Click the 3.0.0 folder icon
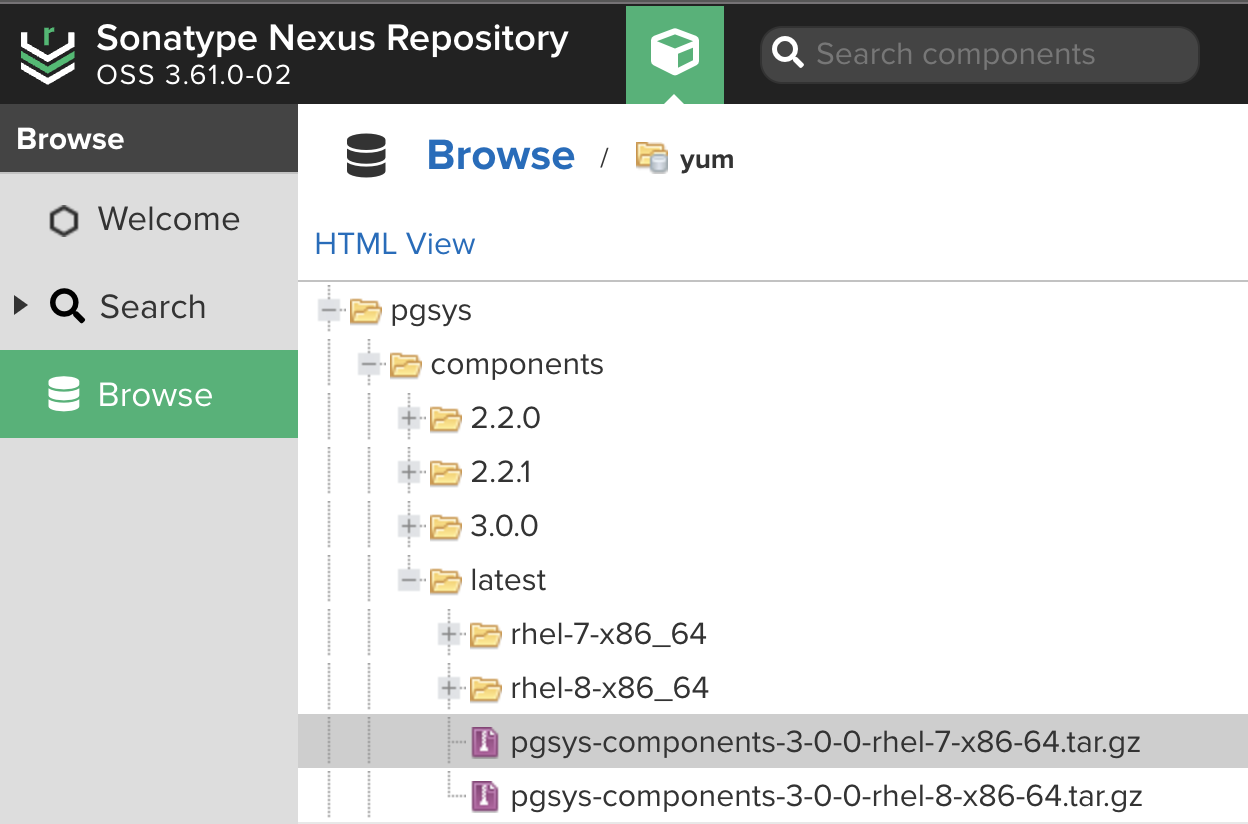1248x824 pixels. click(x=445, y=527)
